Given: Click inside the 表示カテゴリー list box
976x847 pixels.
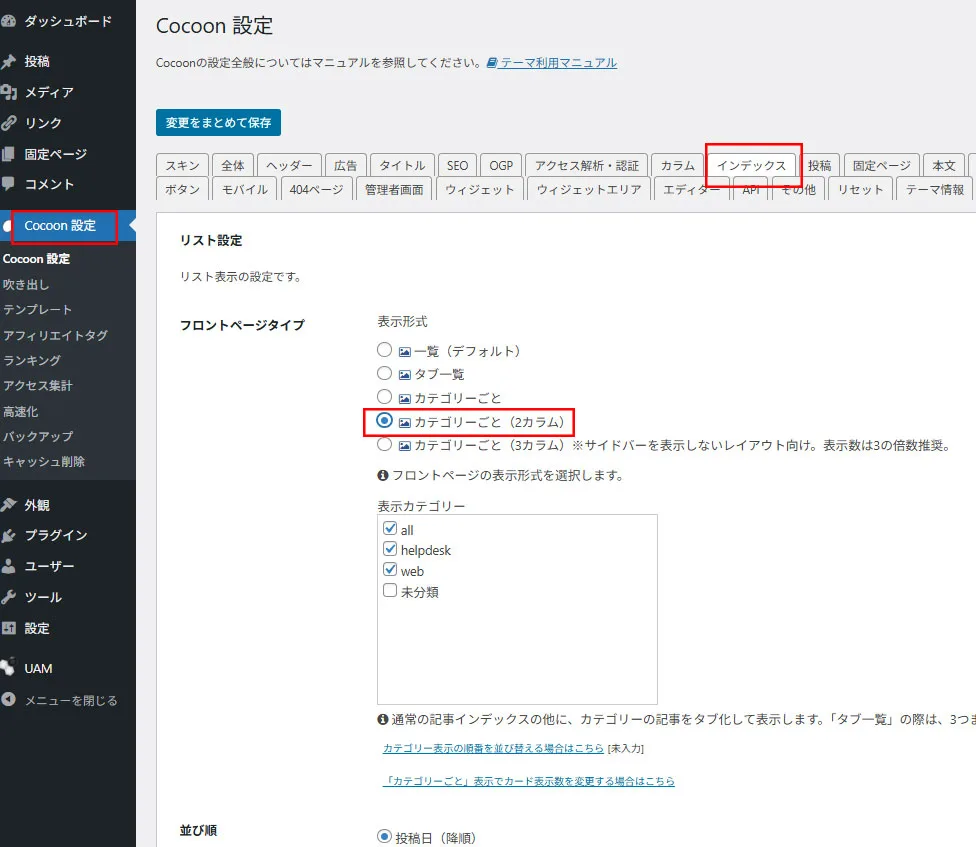Looking at the screenshot, I should (516, 650).
